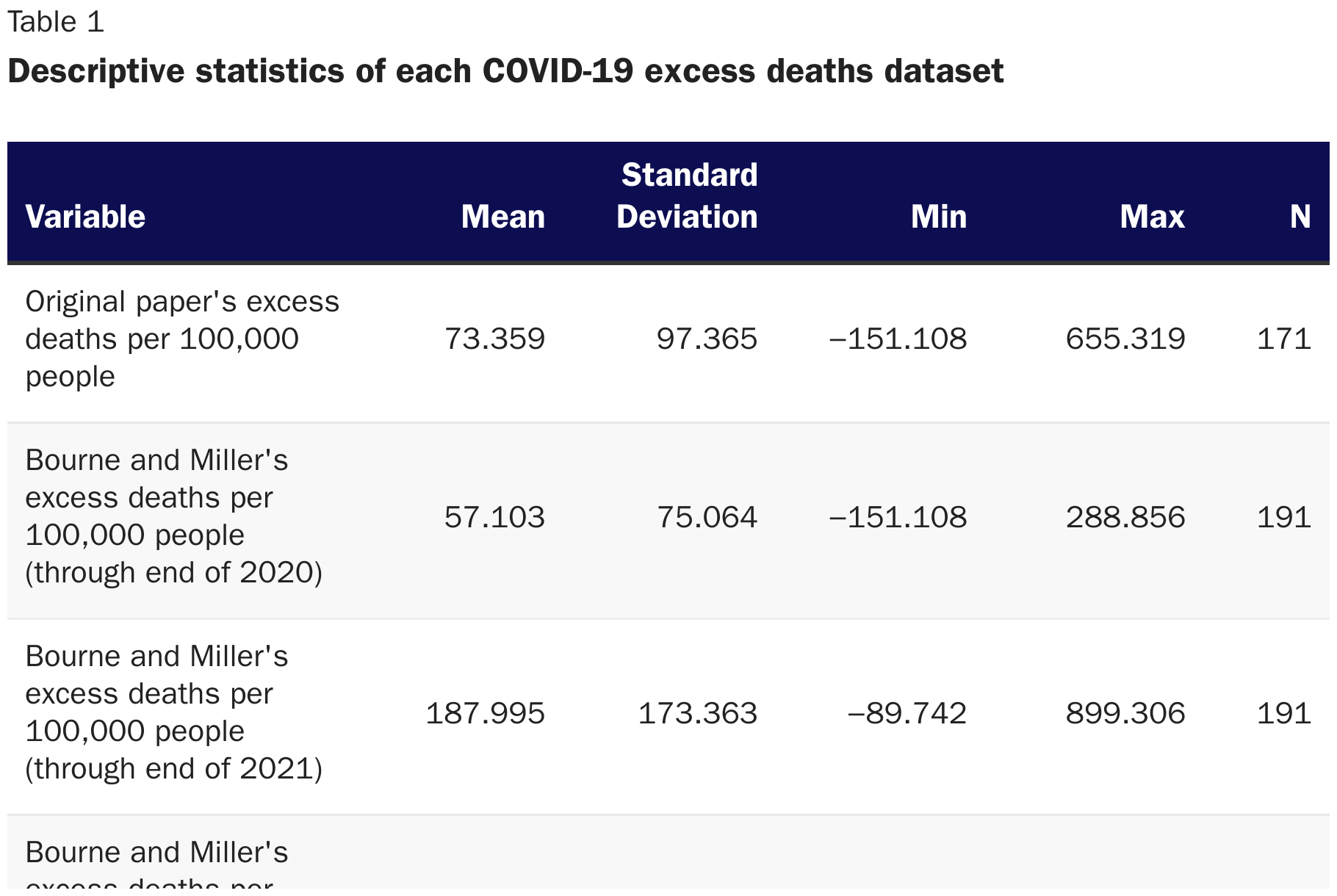Click the N value 171
1337x896 pixels.
[1283, 339]
